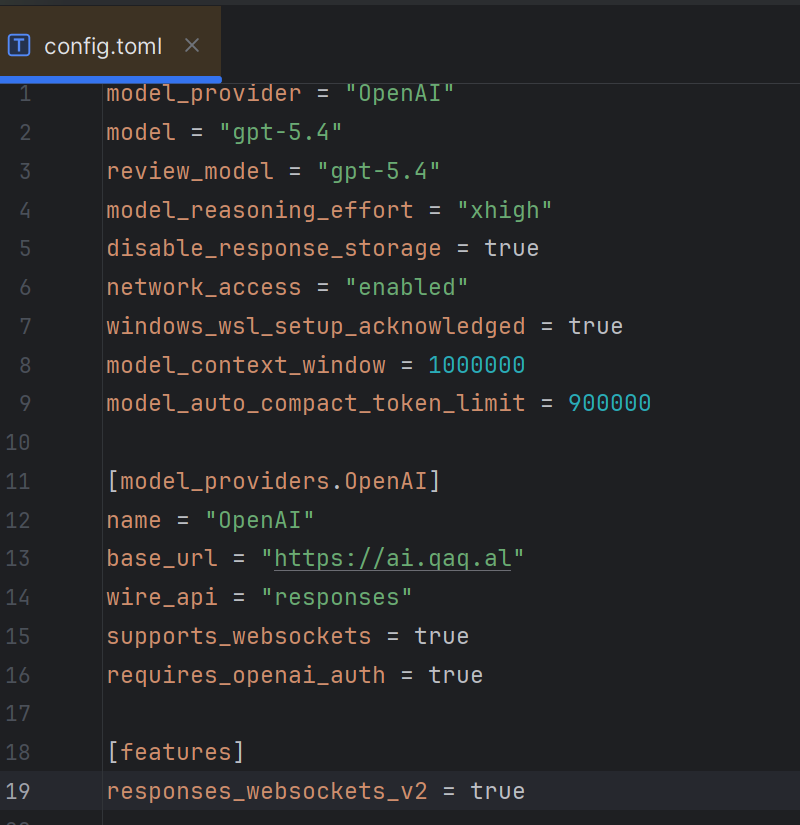Screen dimensions: 800x825
Task: Select the config.toml editor tab
Action: click(110, 45)
